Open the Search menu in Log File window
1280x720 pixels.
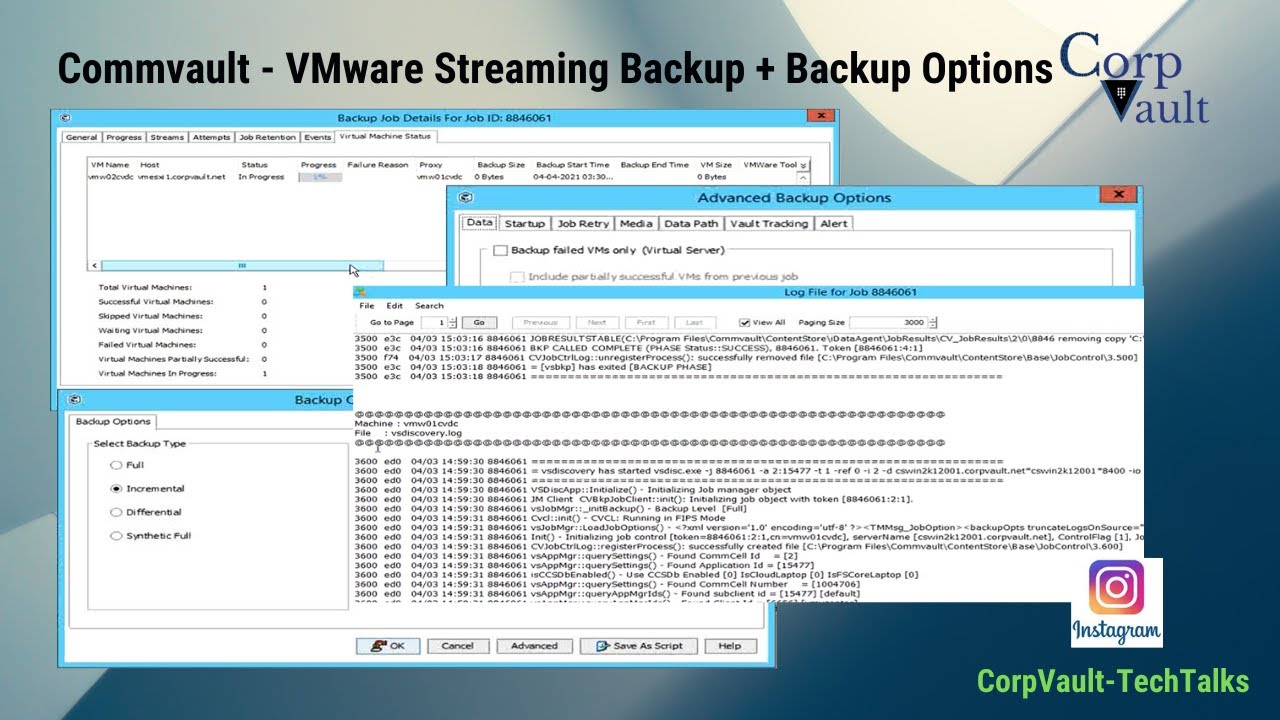coord(429,306)
